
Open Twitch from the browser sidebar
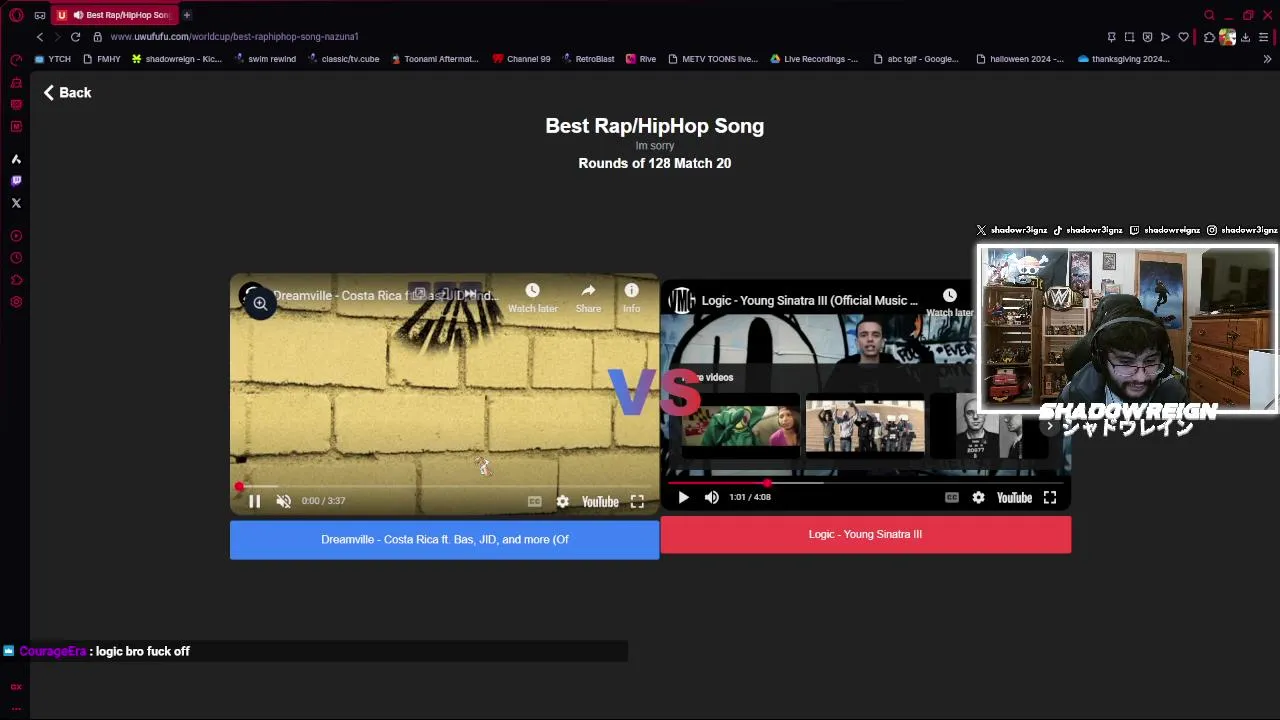pos(16,181)
